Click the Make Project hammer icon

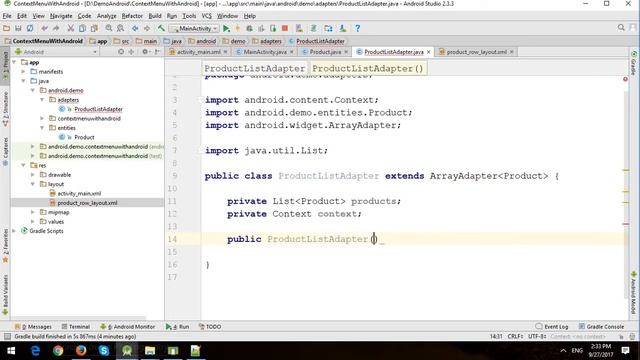pyautogui.click(x=161, y=29)
